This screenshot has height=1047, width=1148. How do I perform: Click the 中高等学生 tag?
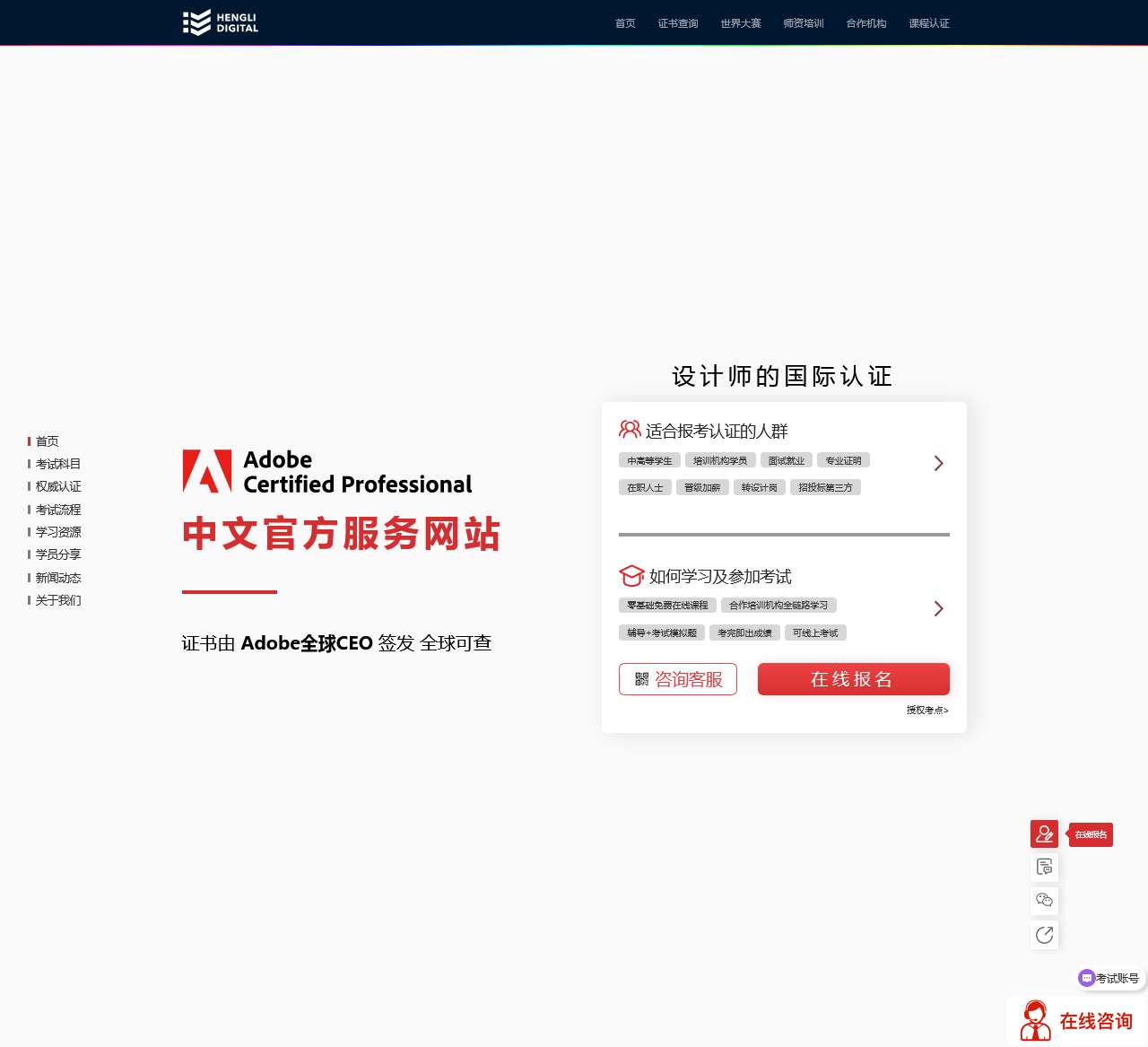(648, 461)
